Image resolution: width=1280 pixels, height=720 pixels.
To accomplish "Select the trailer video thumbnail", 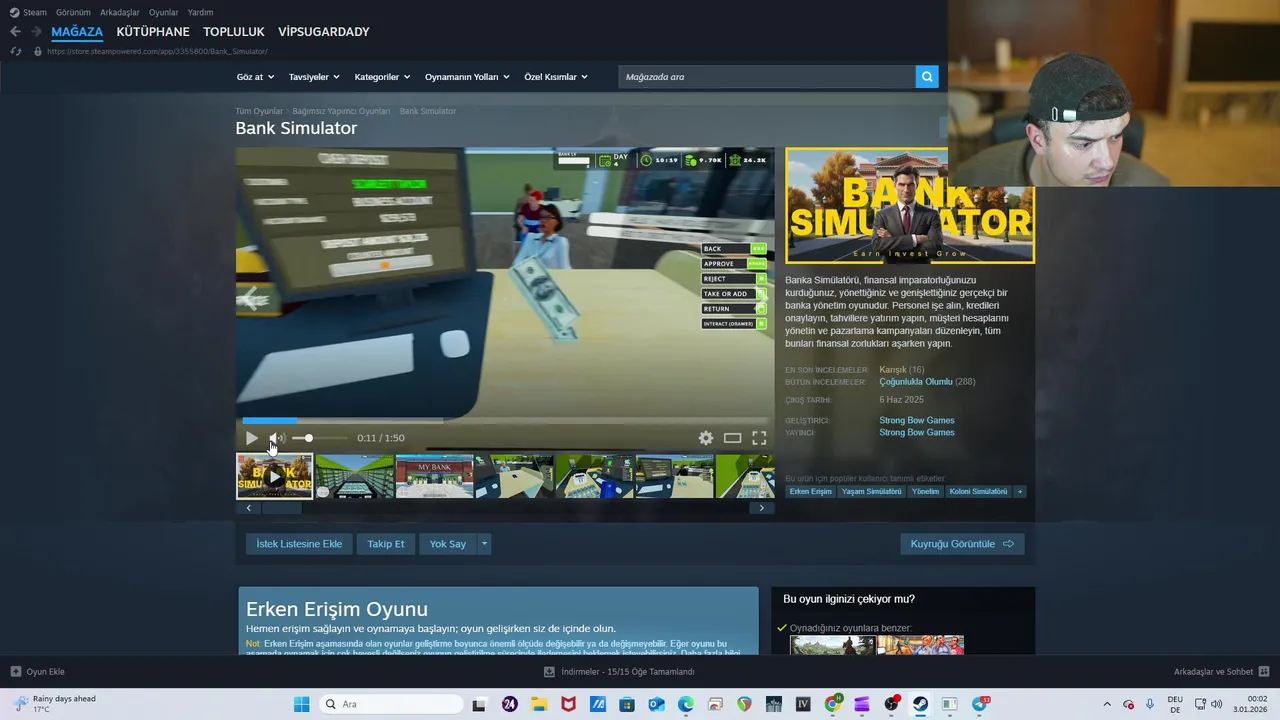I will (x=274, y=476).
